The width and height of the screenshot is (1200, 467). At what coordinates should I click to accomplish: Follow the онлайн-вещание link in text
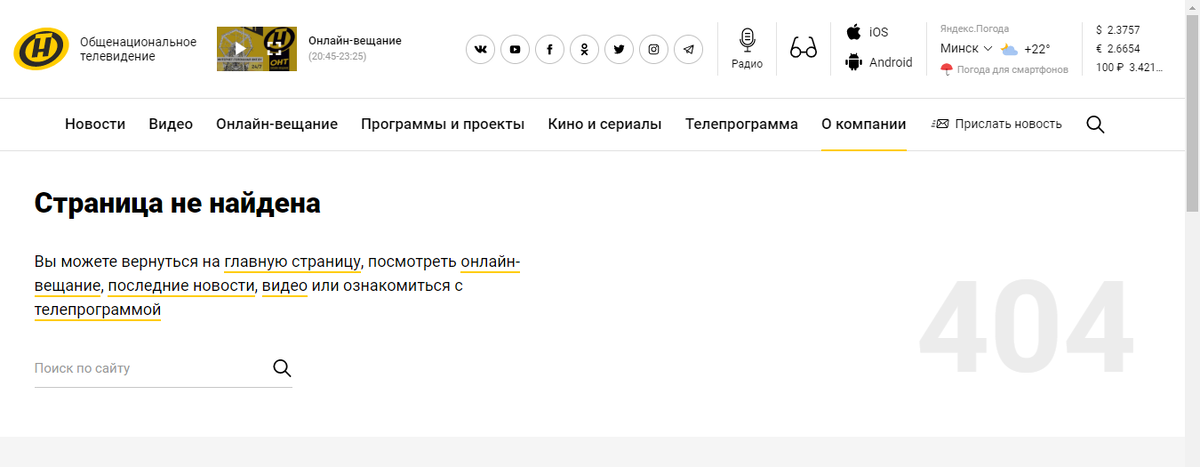pyautogui.click(x=490, y=262)
